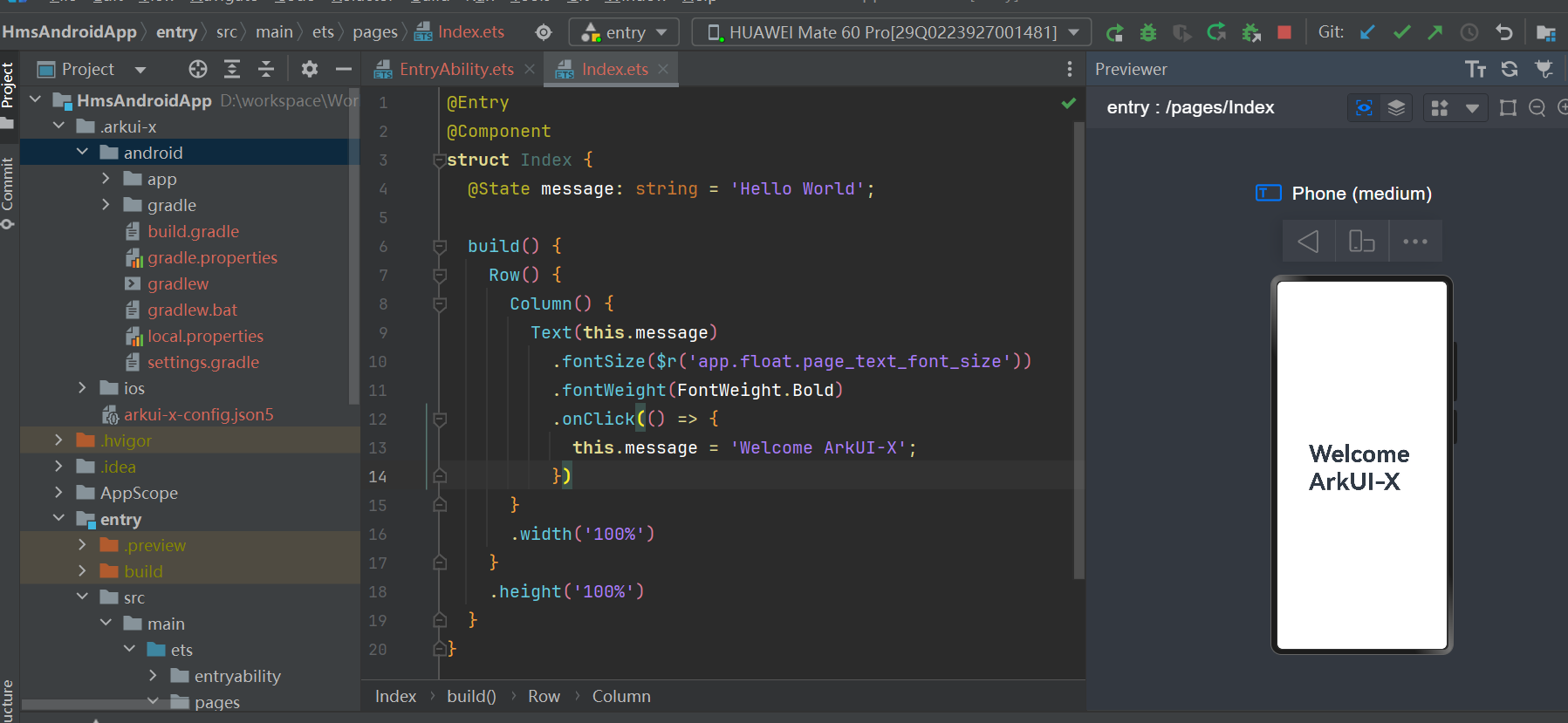This screenshot has width=1568, height=723.
Task: Rotate the preview device screen
Action: click(1361, 241)
